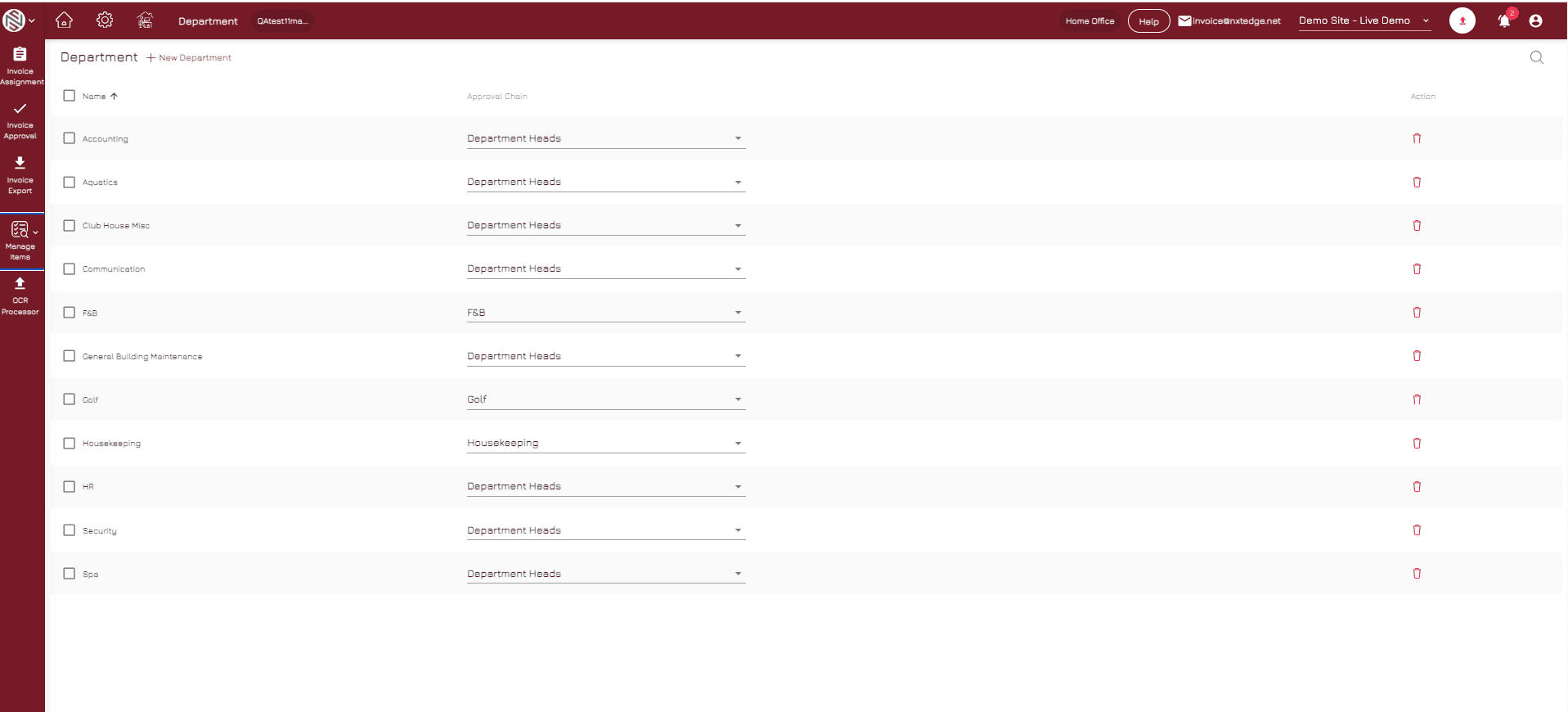Viewport: 1568px width, 712px height.
Task: Open the home icon in top bar
Action: coord(64,20)
